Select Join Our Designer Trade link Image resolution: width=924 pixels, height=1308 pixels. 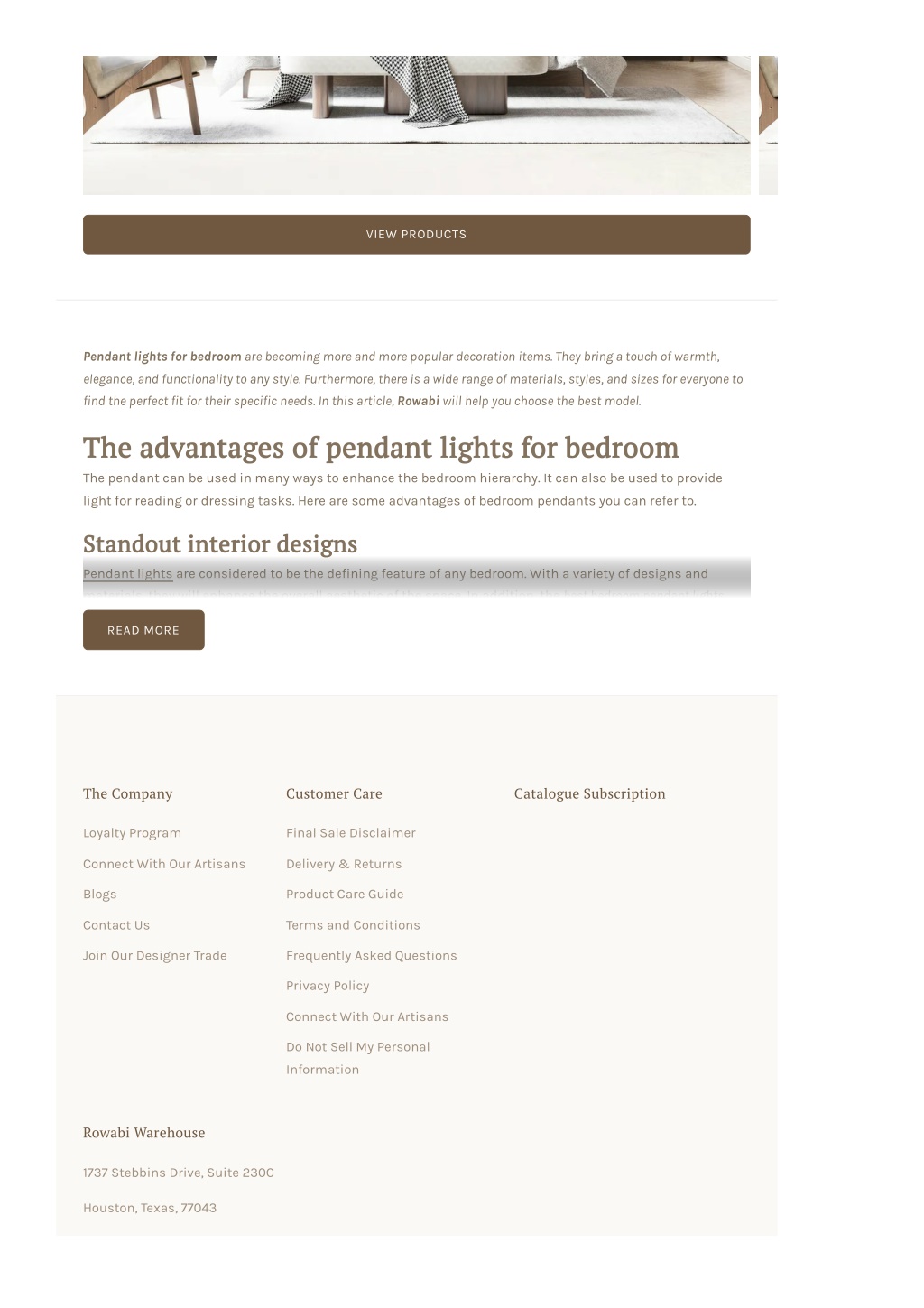pyautogui.click(x=154, y=956)
